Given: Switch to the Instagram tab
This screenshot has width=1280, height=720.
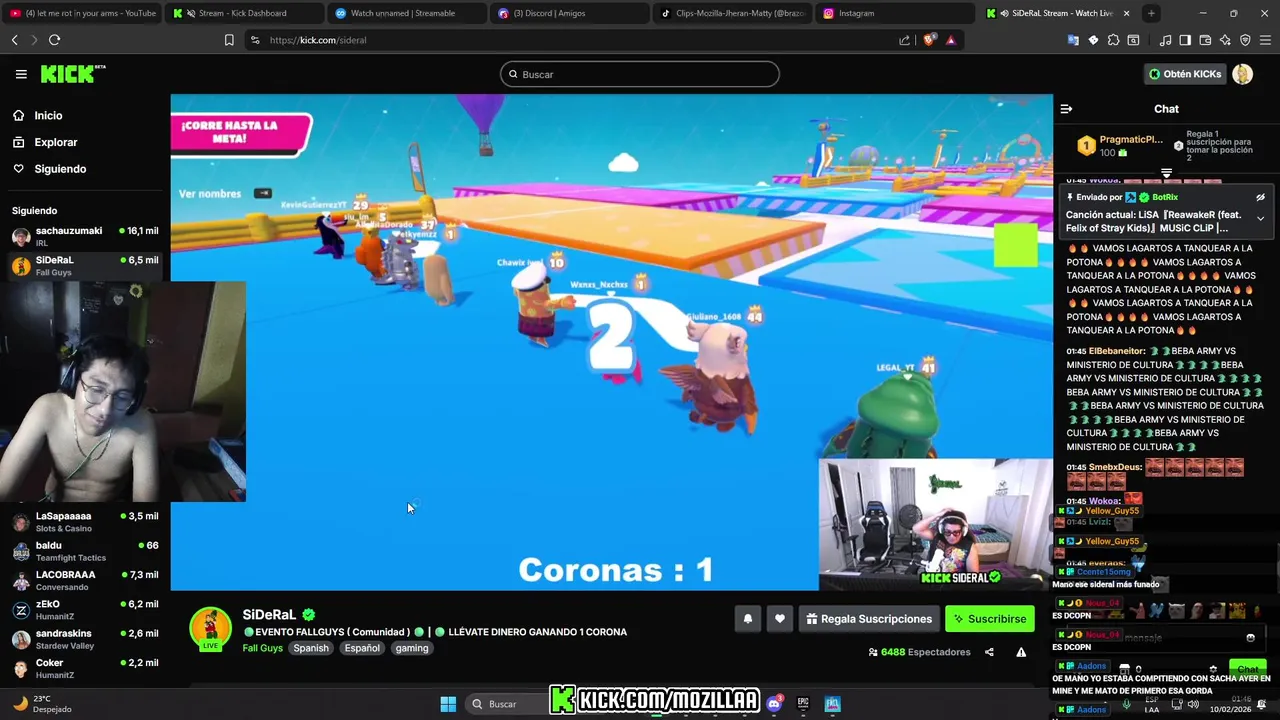Looking at the screenshot, I should 893,13.
